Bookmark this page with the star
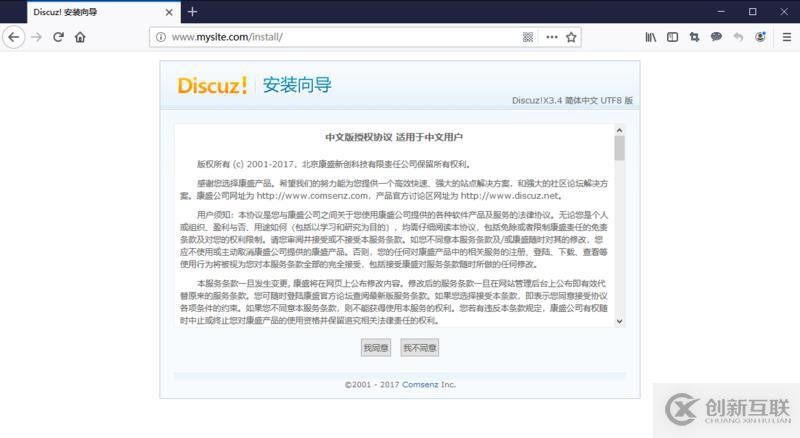 (571, 37)
